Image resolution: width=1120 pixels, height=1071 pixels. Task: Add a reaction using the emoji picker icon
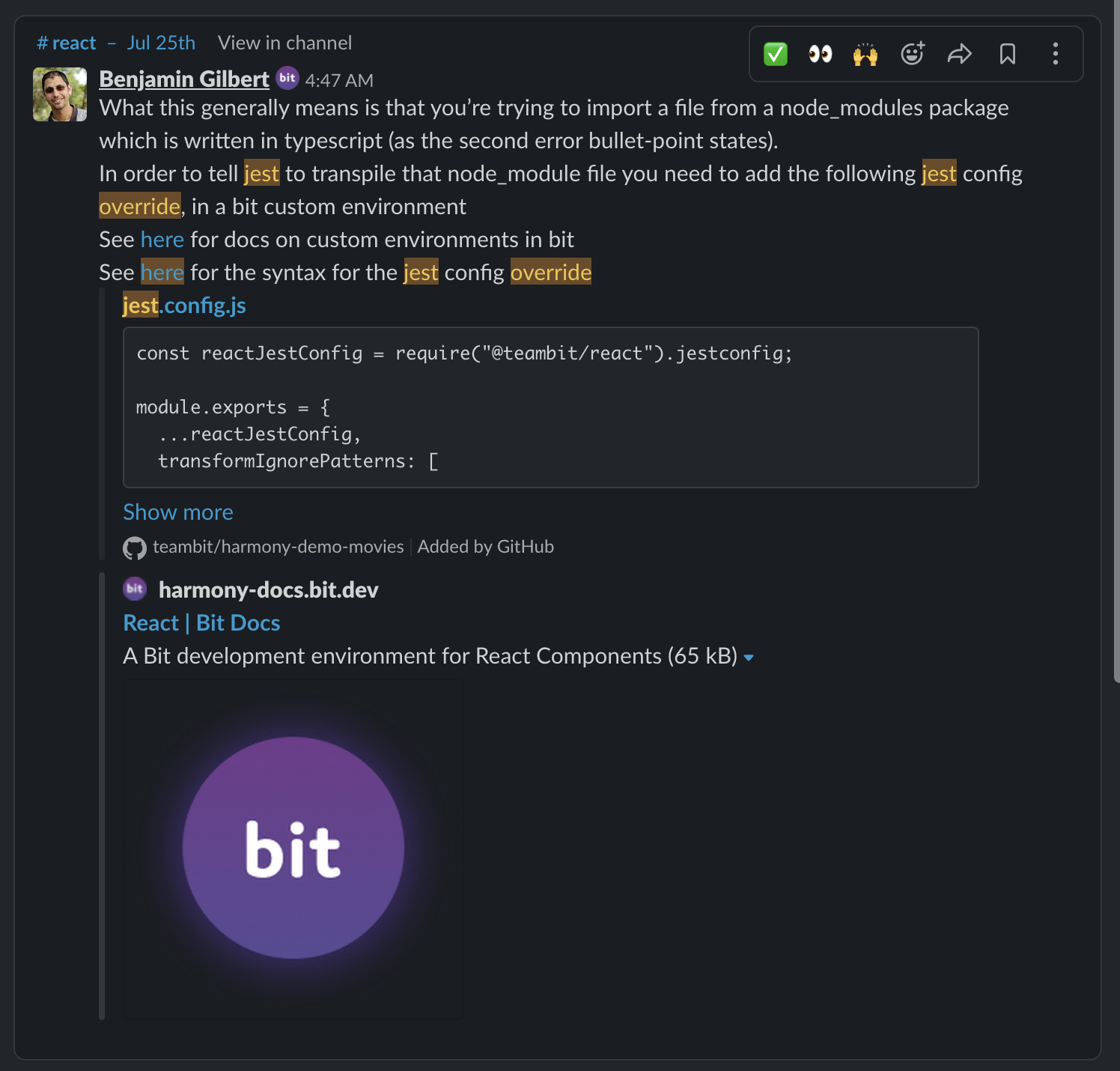tap(913, 53)
